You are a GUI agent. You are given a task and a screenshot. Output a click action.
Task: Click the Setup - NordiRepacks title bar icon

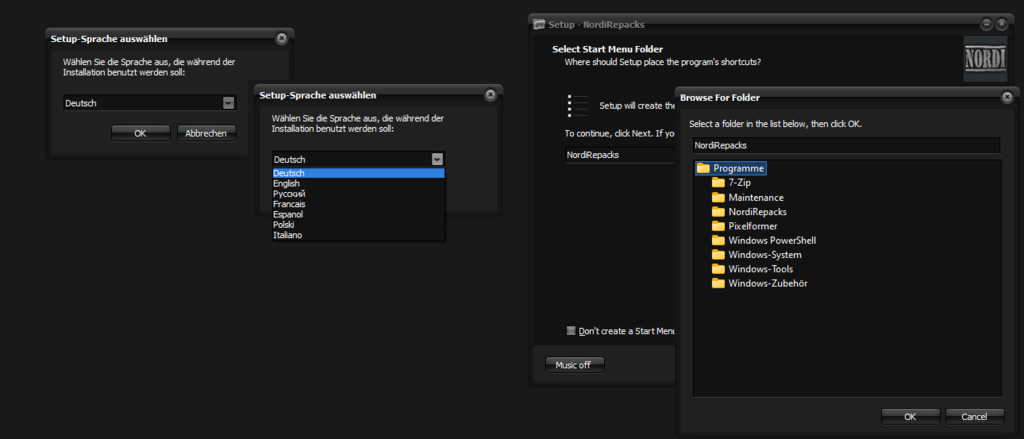[539, 25]
